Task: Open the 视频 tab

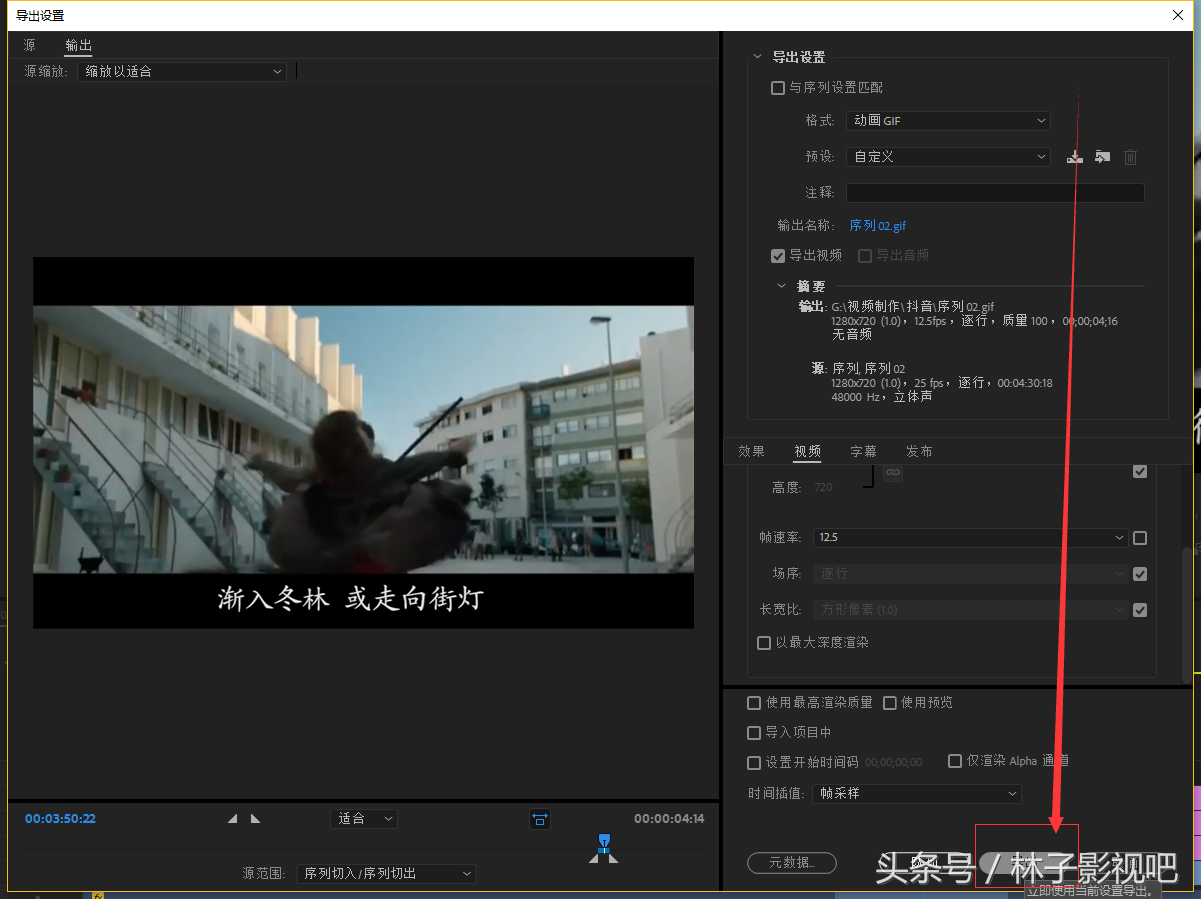Action: tap(808, 452)
